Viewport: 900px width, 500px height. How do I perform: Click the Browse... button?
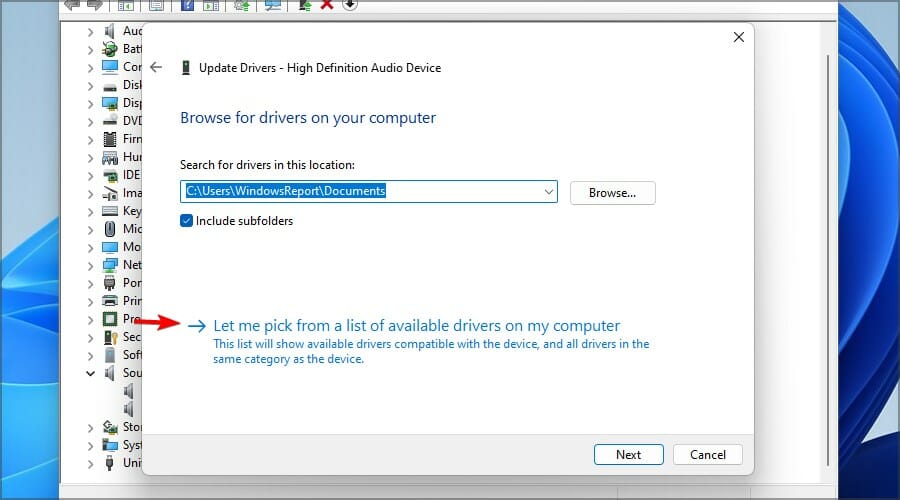coord(612,193)
